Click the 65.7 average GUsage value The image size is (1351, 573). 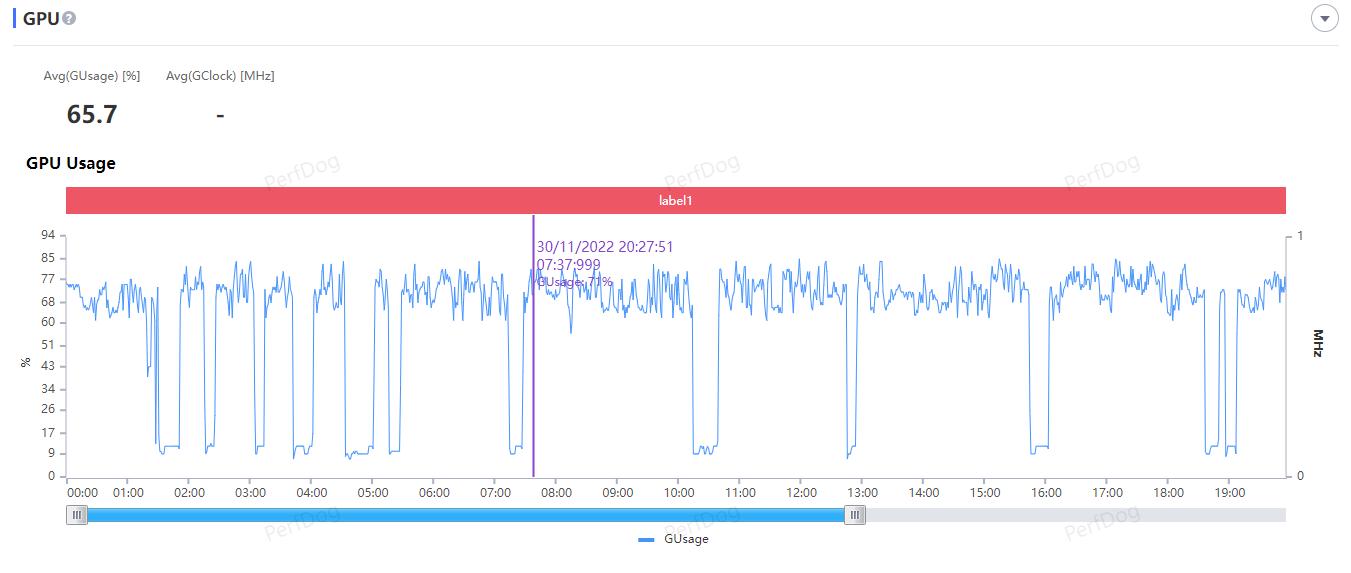coord(92,115)
